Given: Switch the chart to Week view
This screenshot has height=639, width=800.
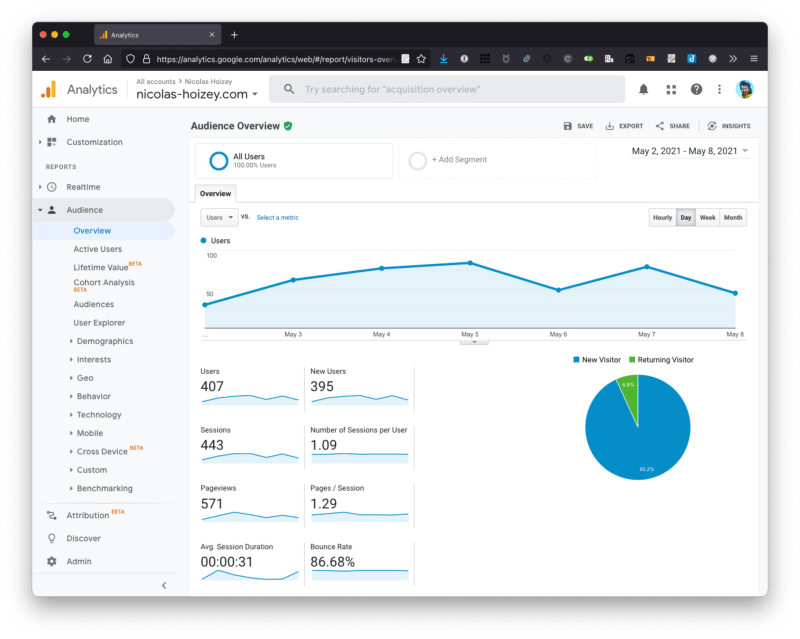Looking at the screenshot, I should pos(707,217).
